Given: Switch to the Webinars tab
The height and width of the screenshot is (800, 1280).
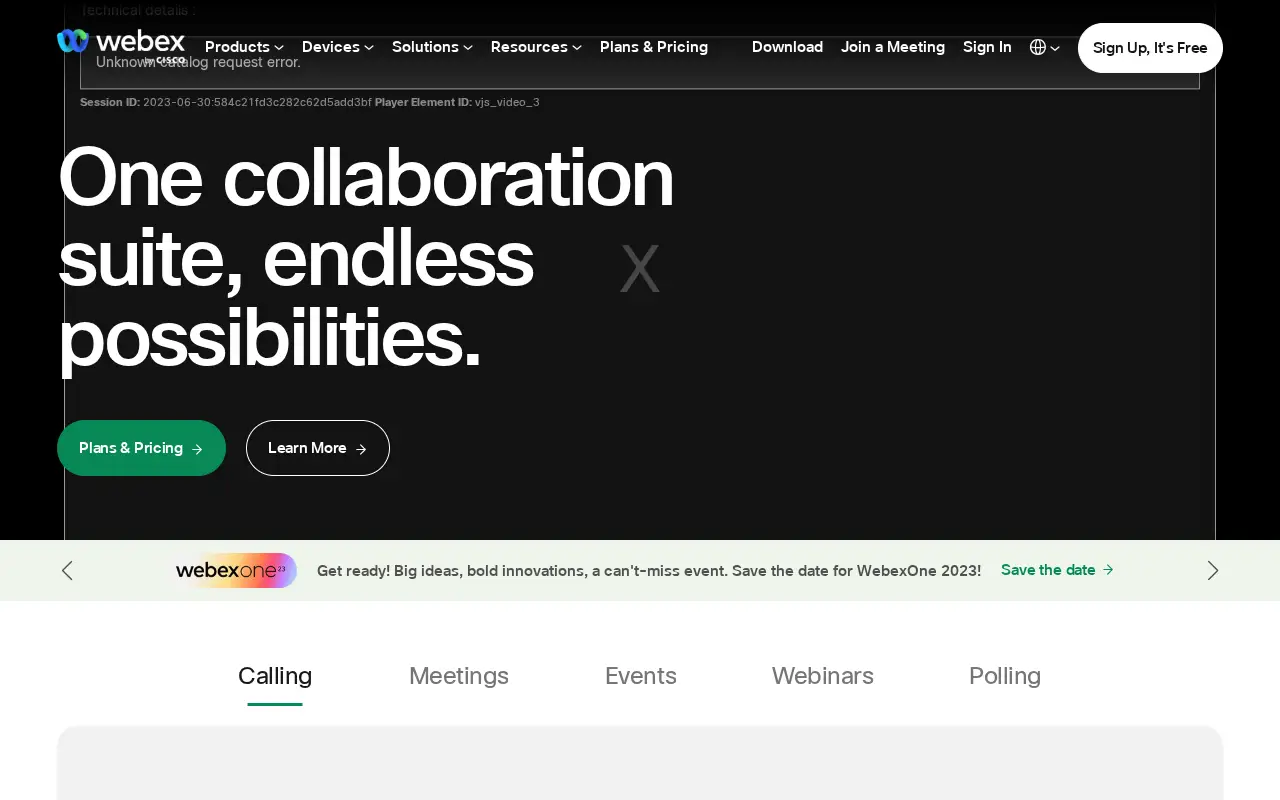Looking at the screenshot, I should [823, 676].
